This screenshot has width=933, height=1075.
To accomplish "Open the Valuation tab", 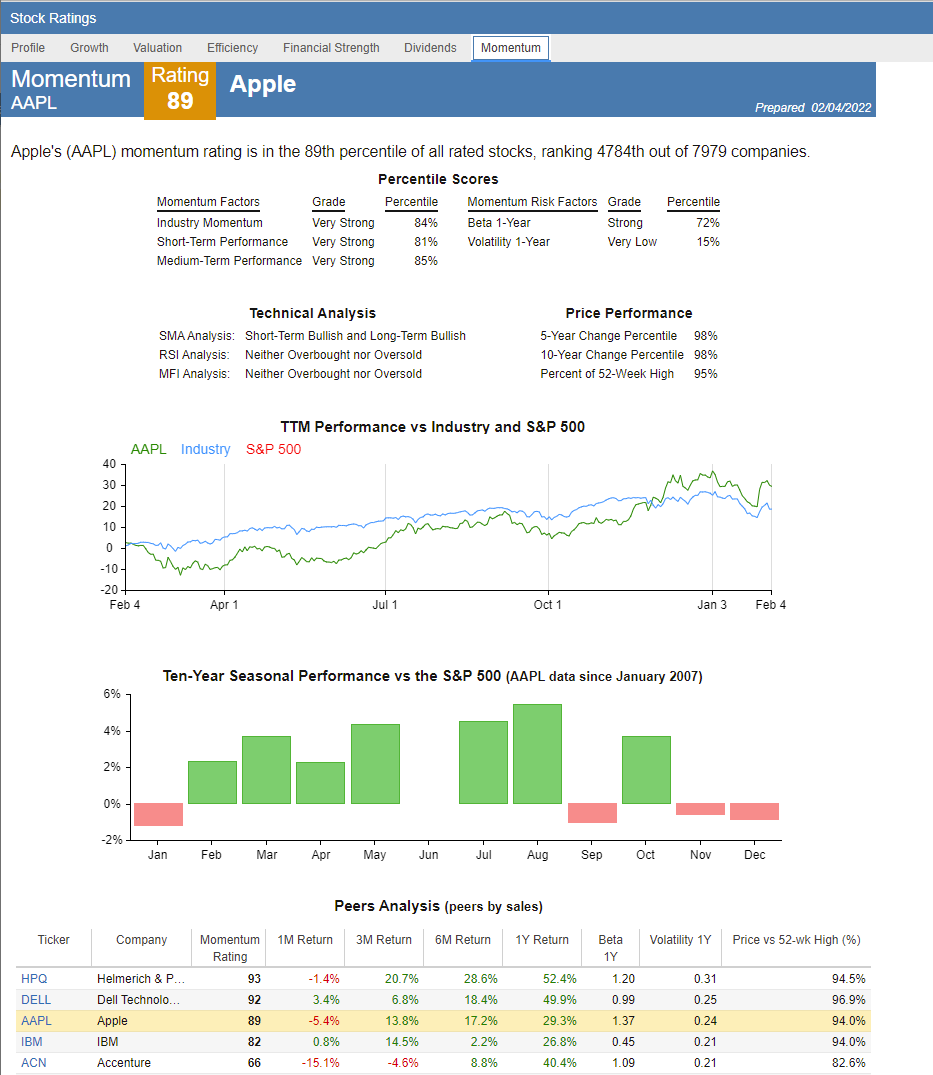I will pyautogui.click(x=158, y=48).
